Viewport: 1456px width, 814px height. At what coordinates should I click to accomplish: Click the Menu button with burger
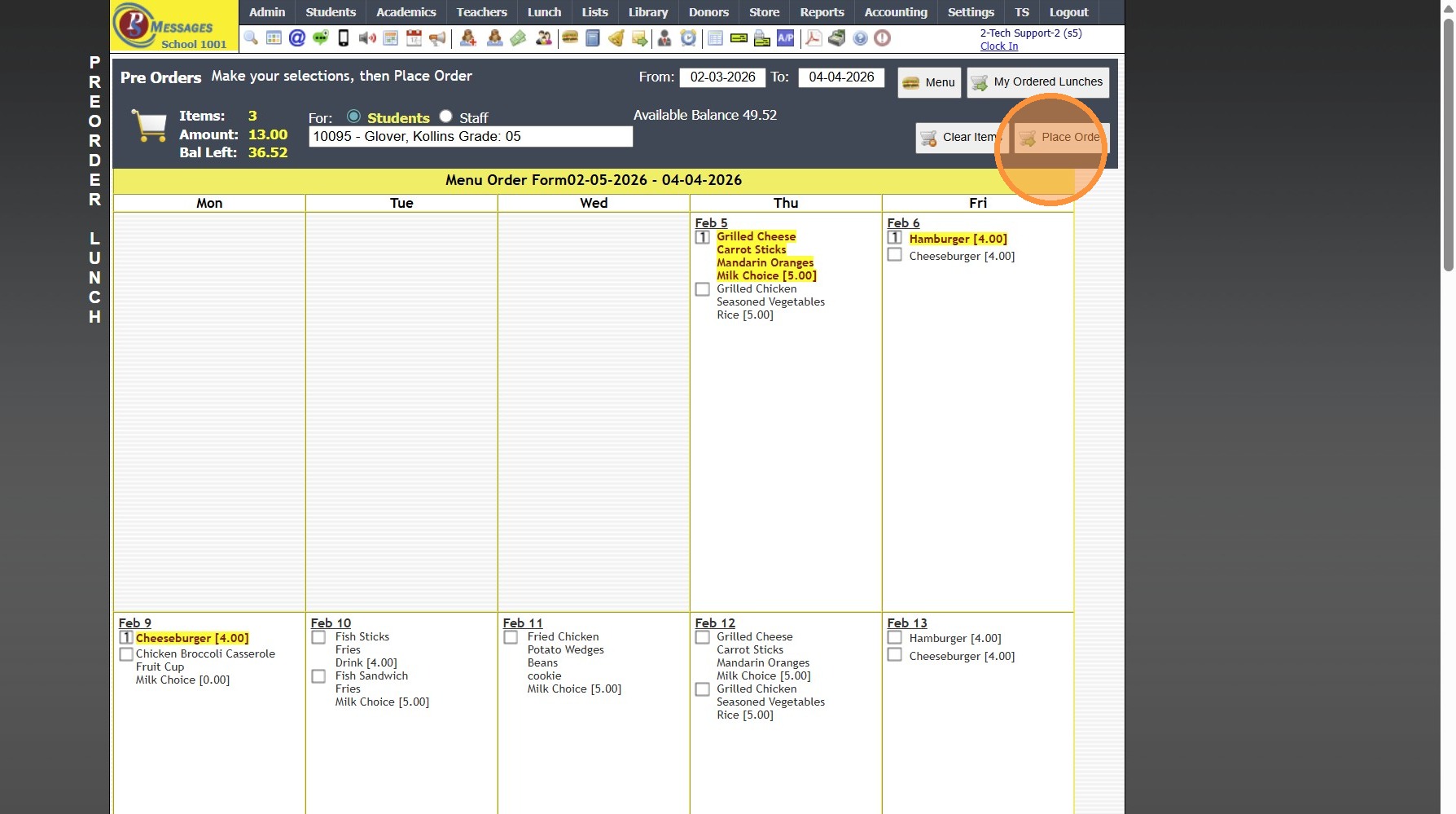point(929,82)
